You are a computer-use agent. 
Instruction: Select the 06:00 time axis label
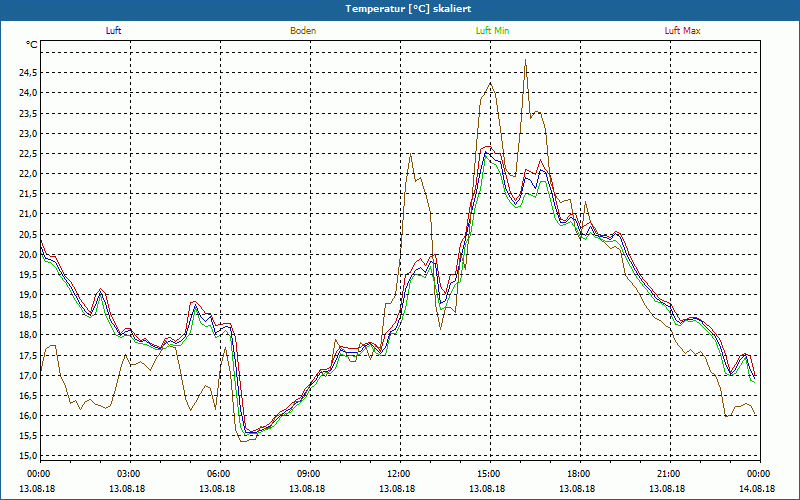(x=219, y=474)
